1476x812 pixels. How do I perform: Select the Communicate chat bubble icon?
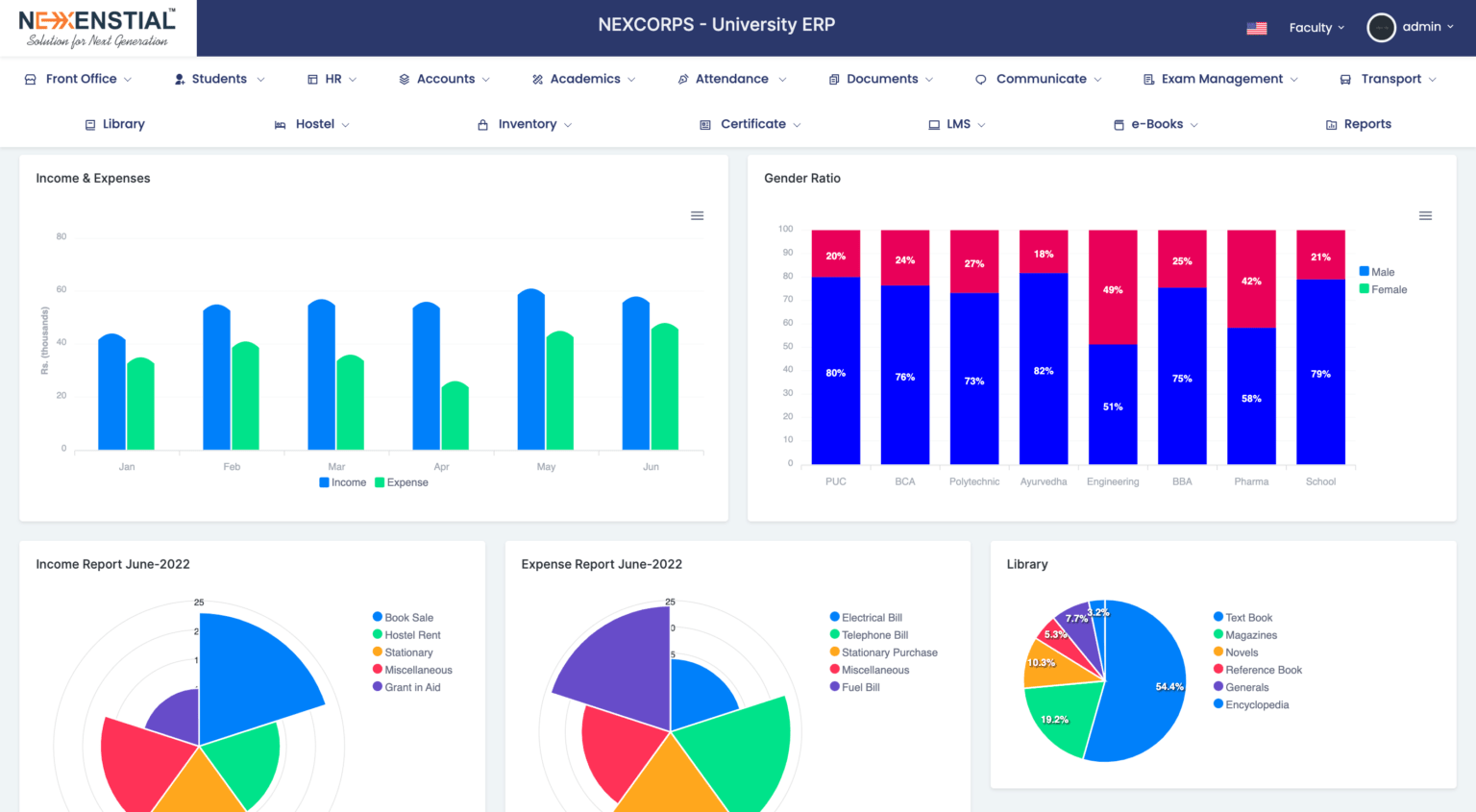[980, 79]
